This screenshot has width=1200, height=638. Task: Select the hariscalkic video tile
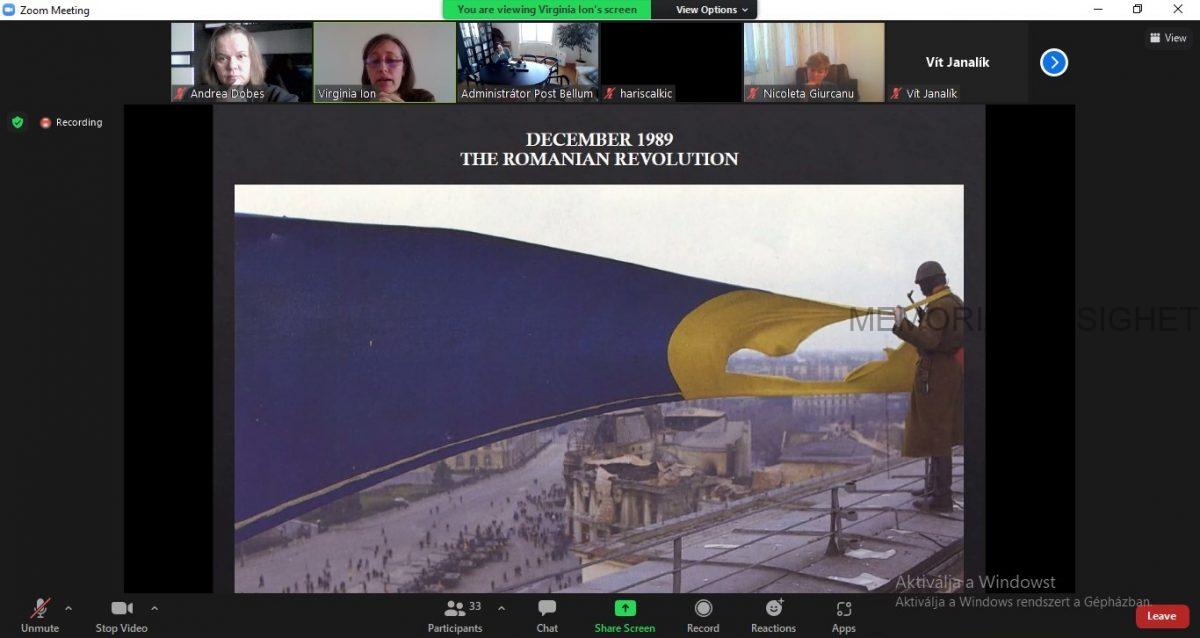pyautogui.click(x=671, y=62)
